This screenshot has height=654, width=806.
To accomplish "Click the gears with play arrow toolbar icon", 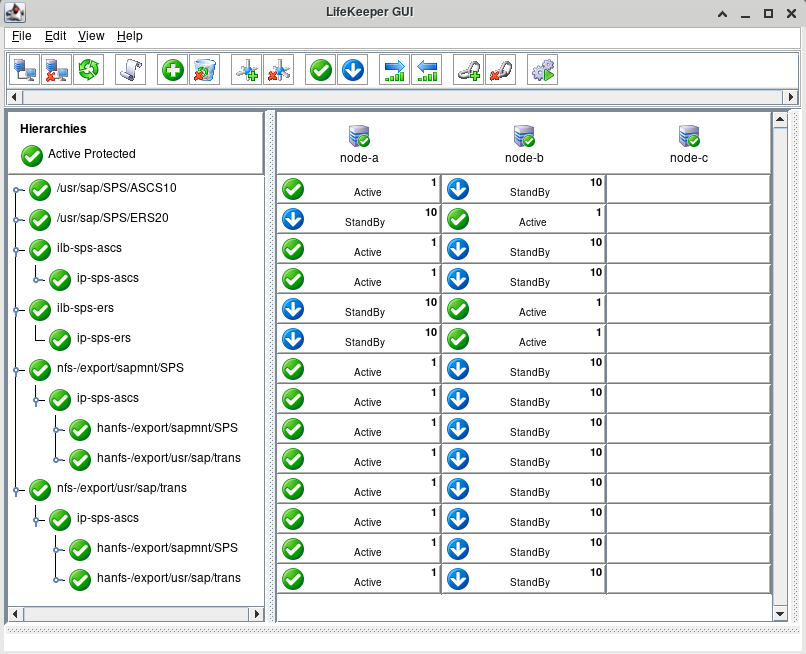I will [543, 69].
